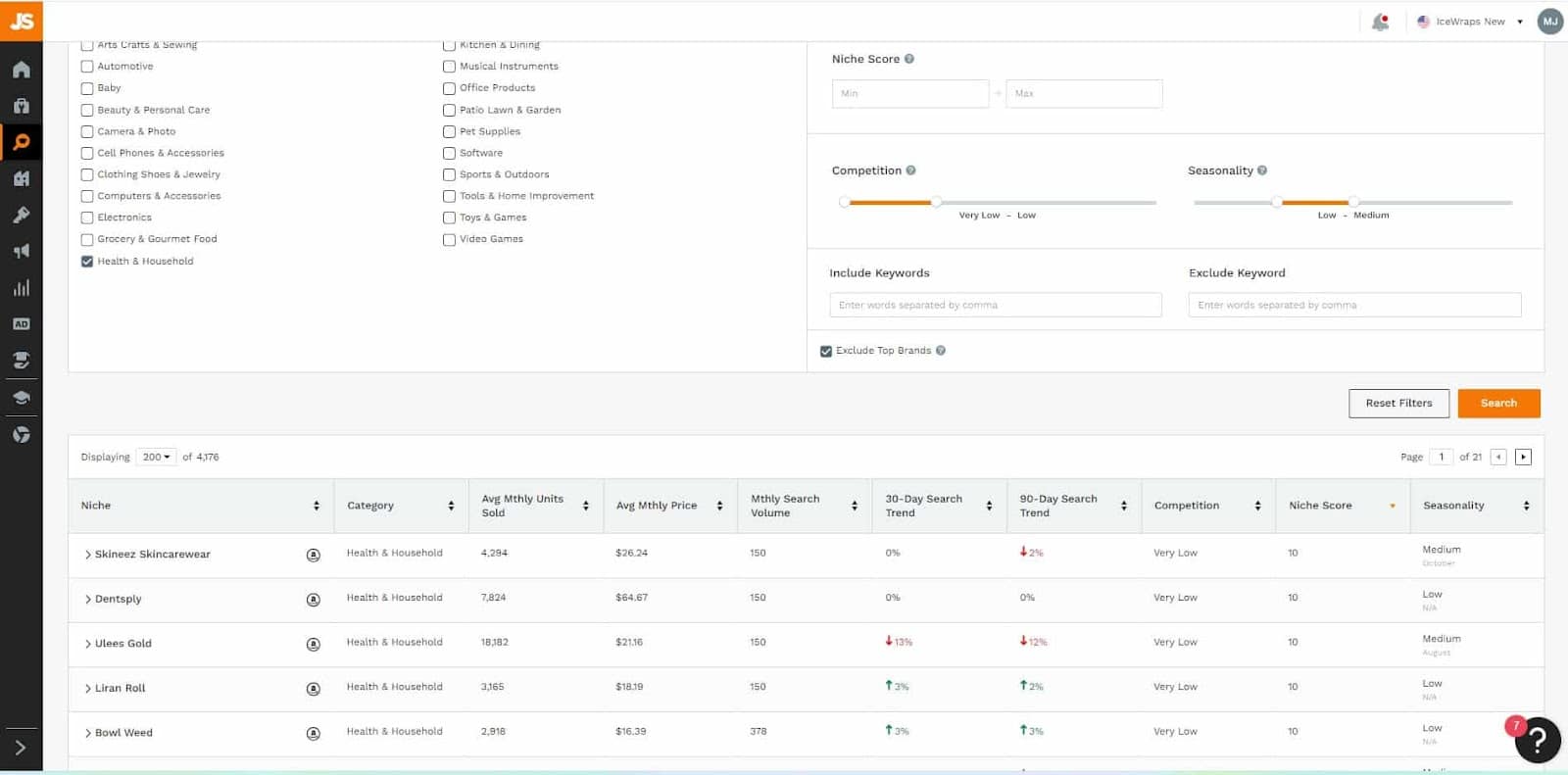Click the AD advertising sidebar icon
Viewport: 1568px width, 775px height.
22,324
